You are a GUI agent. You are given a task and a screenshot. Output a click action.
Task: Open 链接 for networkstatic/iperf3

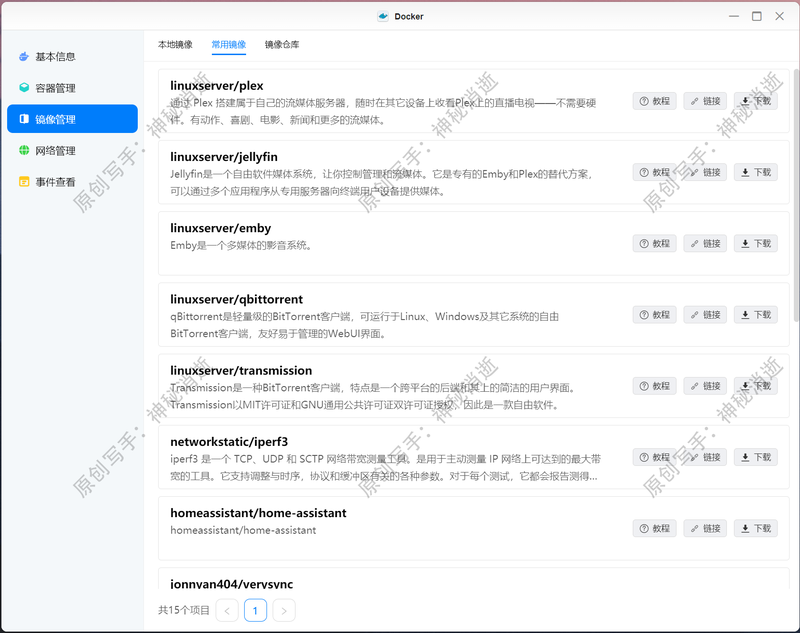tap(705, 457)
